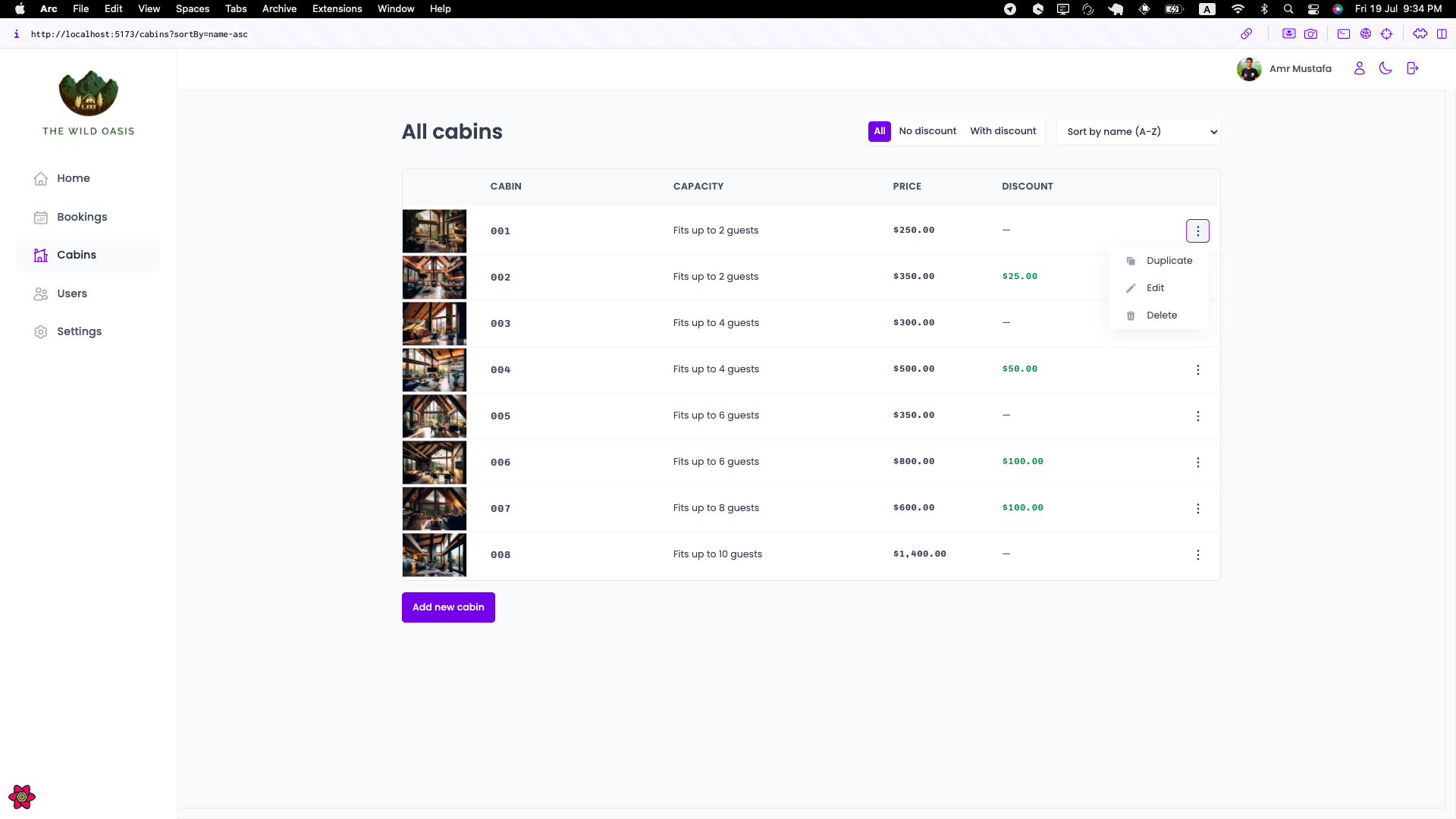
Task: Click Add new cabin button
Action: click(448, 607)
